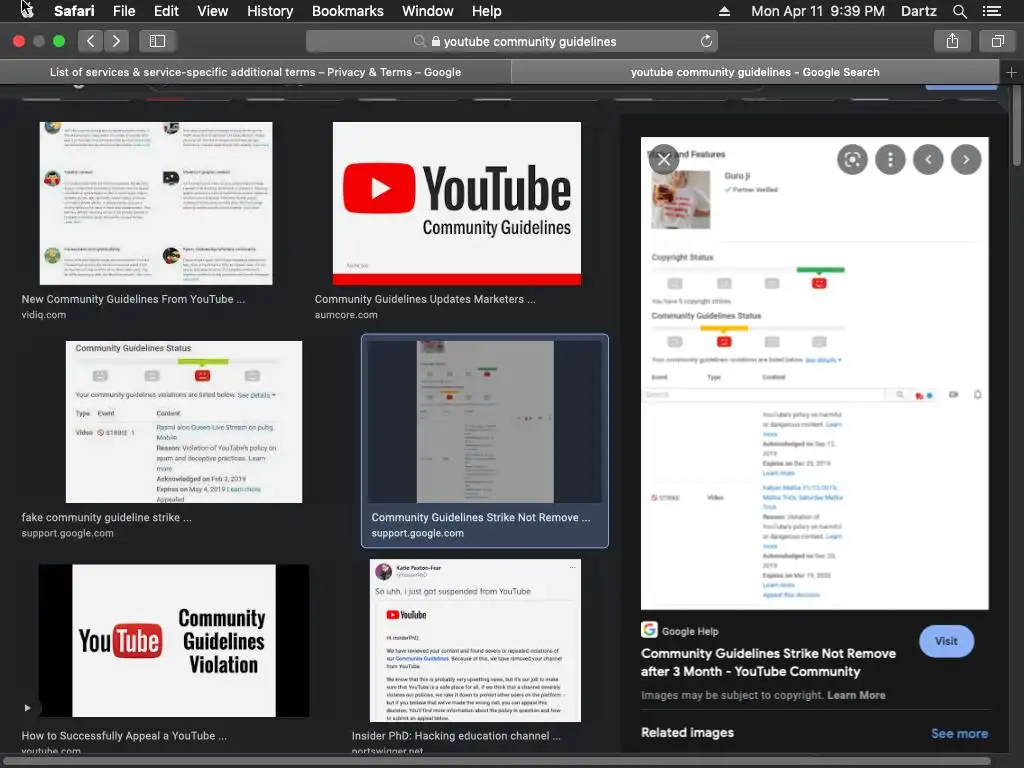Click the date and time in menu bar
The width and height of the screenshot is (1024, 768).
tap(818, 11)
